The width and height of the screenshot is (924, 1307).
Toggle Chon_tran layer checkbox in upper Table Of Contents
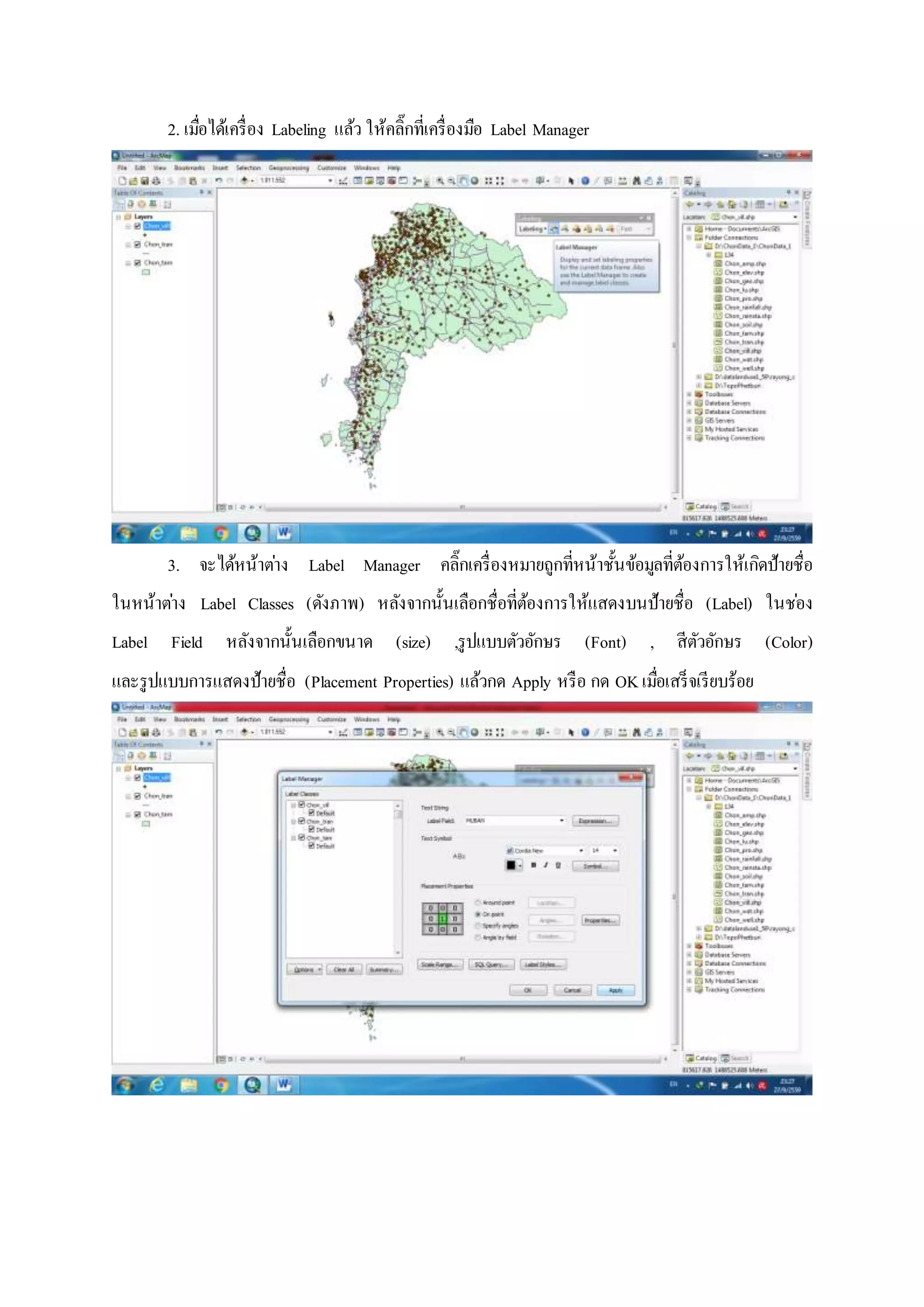coord(137,244)
